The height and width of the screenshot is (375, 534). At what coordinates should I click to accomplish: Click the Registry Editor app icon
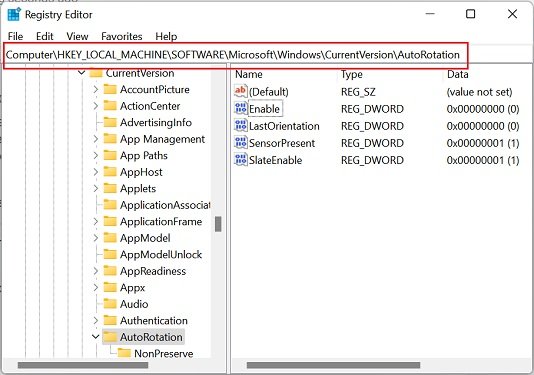(x=14, y=15)
